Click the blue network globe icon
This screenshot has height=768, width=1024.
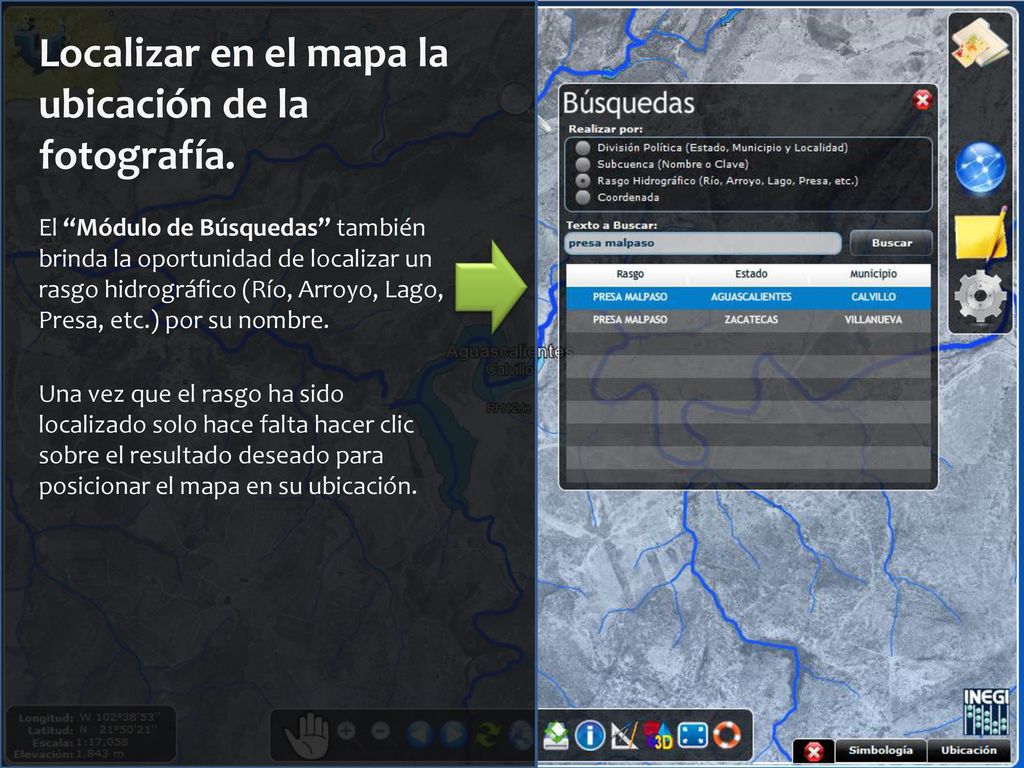click(980, 168)
